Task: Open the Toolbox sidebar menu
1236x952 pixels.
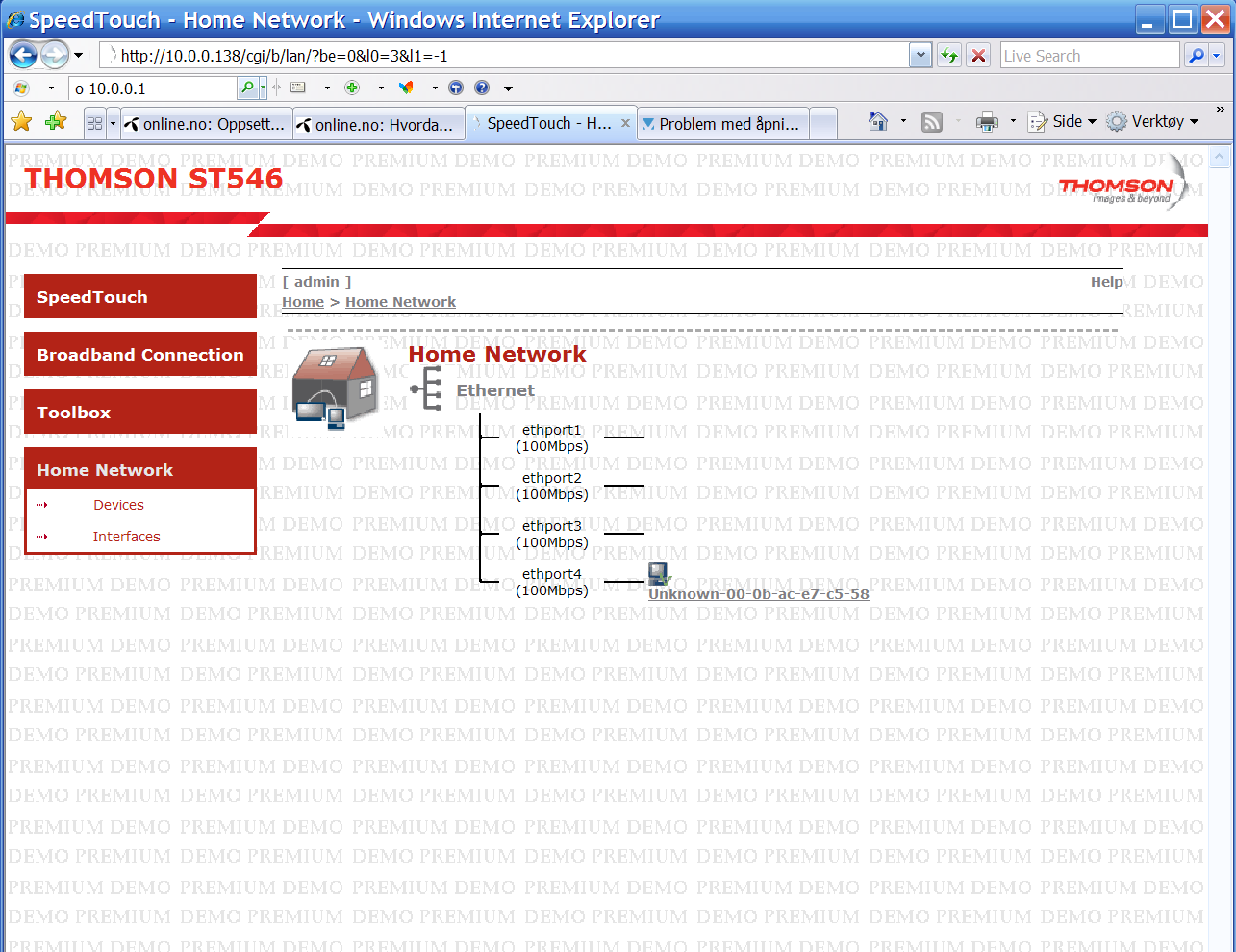Action: [x=140, y=412]
